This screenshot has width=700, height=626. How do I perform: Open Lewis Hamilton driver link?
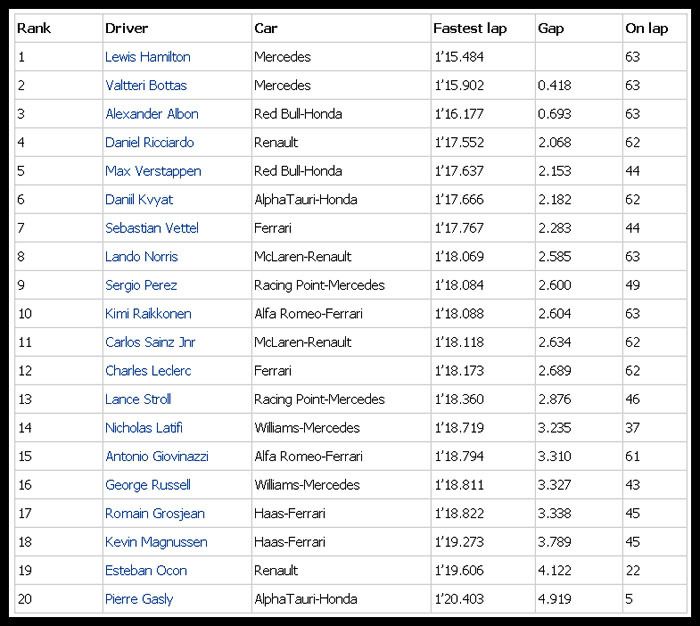coord(148,57)
